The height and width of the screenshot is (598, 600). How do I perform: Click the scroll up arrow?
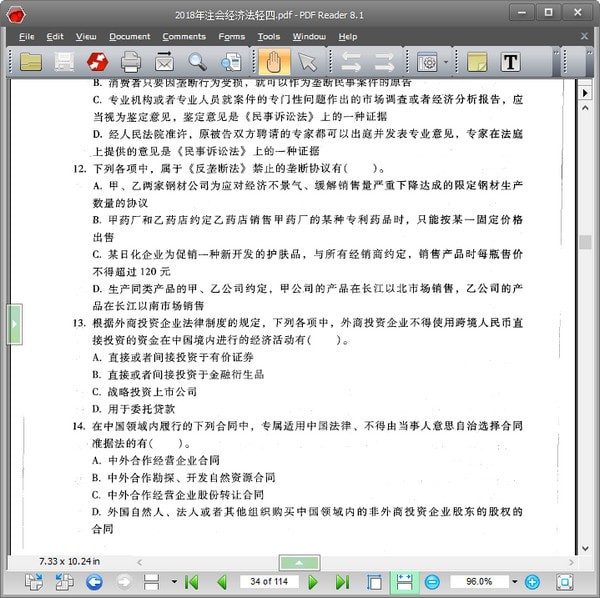[585, 108]
